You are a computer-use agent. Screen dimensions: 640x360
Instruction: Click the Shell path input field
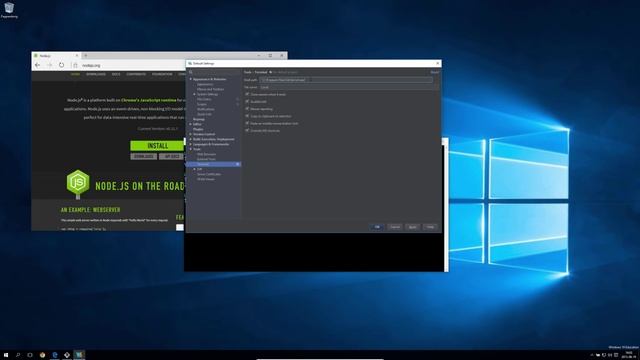[x=346, y=80]
